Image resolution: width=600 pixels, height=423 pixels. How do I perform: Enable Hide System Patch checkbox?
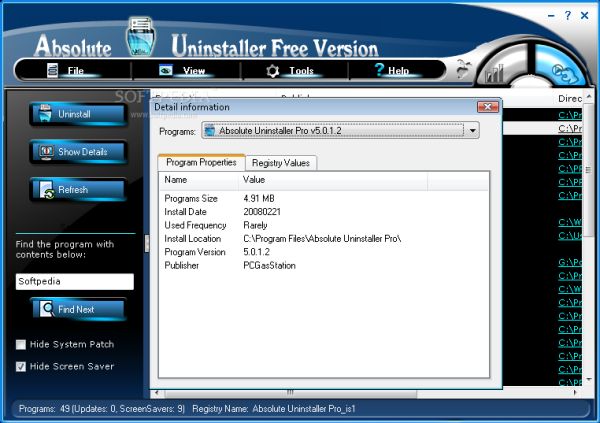(x=21, y=345)
